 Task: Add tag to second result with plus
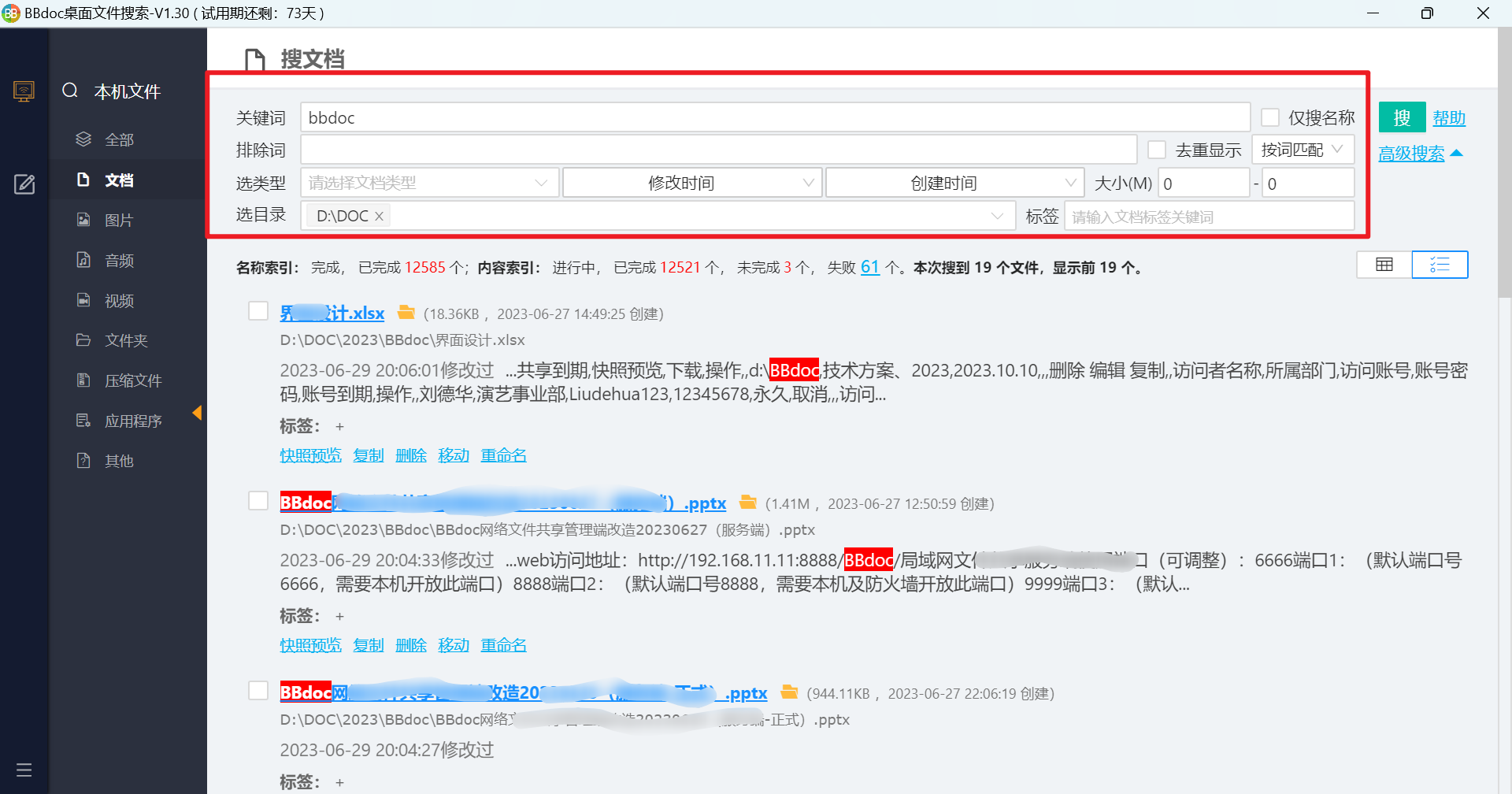click(x=339, y=617)
